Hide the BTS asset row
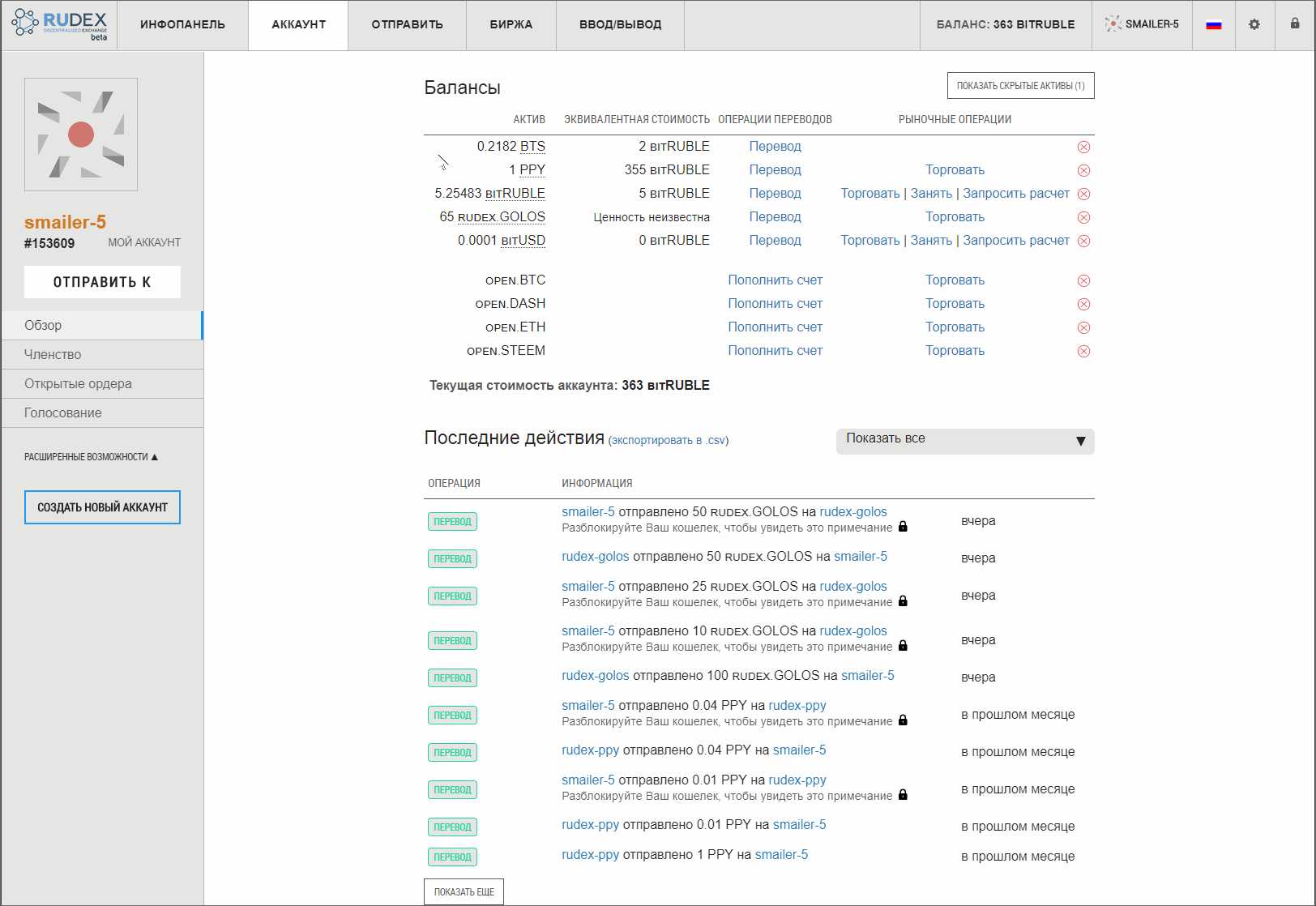1316x906 pixels. [x=1083, y=147]
